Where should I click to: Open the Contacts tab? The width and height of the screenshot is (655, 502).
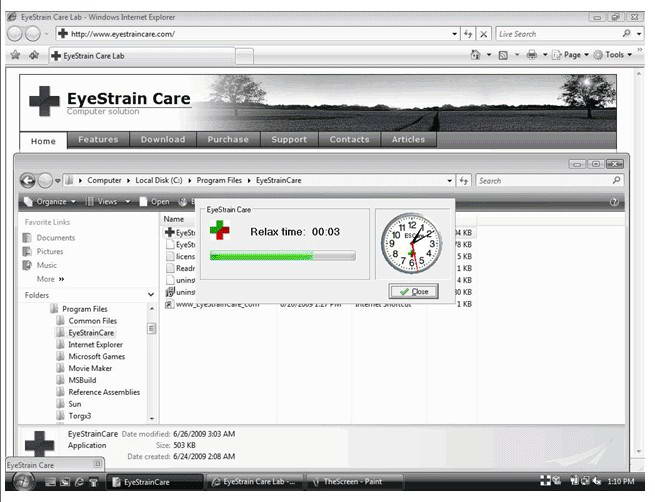[350, 139]
